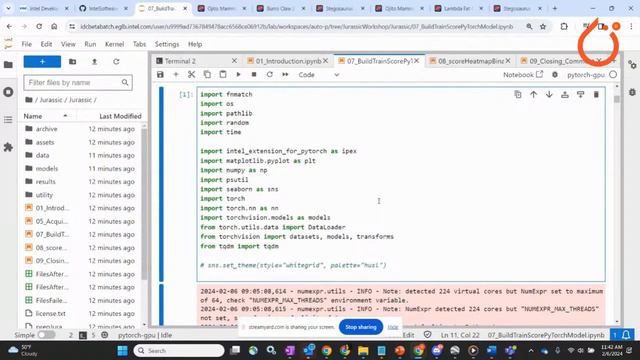Open notifications bell in status bar
Image resolution: width=640 pixels, height=360 pixels.
tap(627, 335)
